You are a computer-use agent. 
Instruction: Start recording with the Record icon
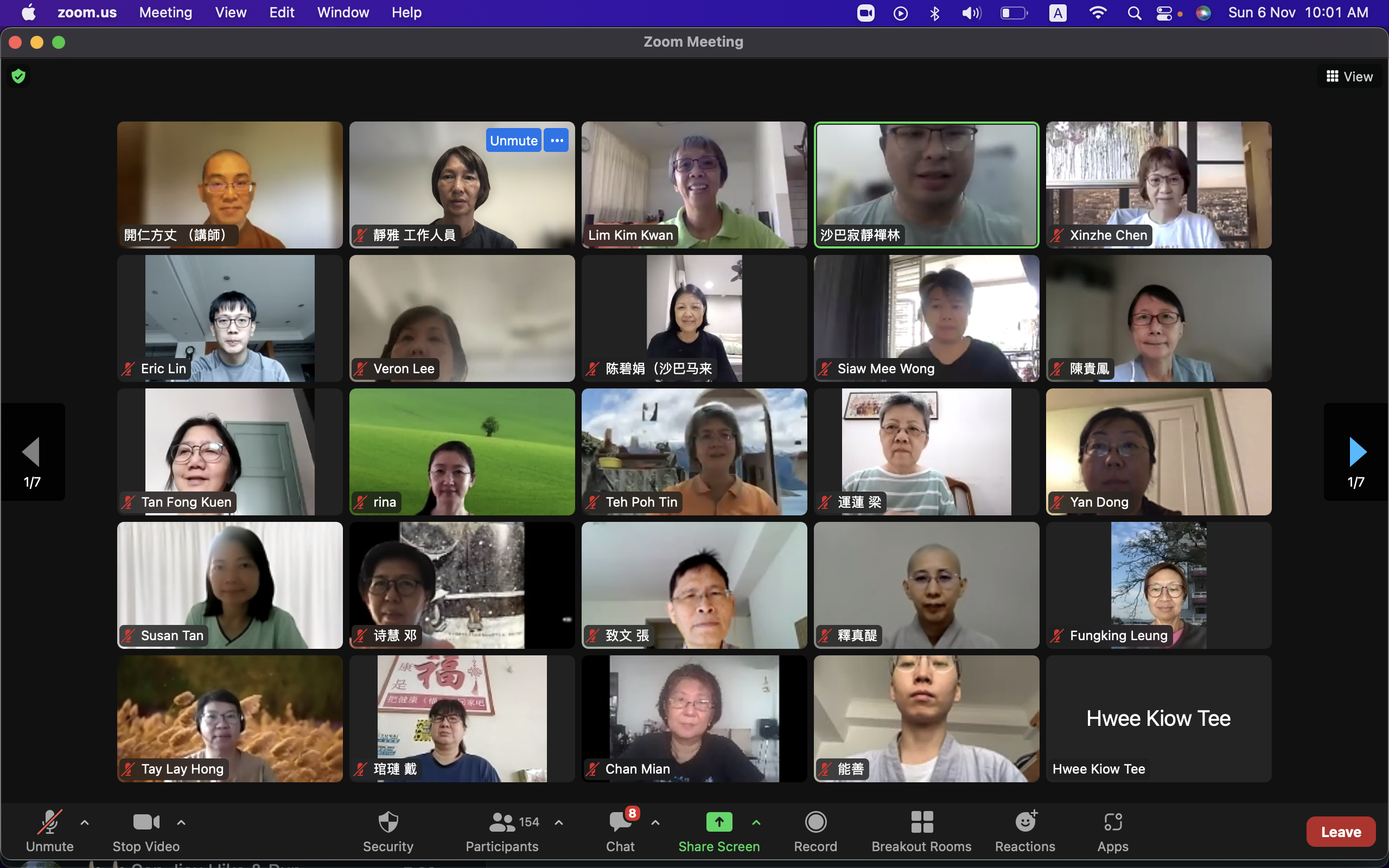point(815,822)
